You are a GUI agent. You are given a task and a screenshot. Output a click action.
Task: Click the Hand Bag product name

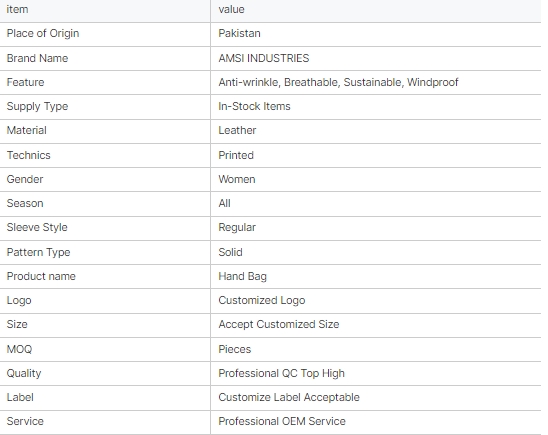point(243,276)
